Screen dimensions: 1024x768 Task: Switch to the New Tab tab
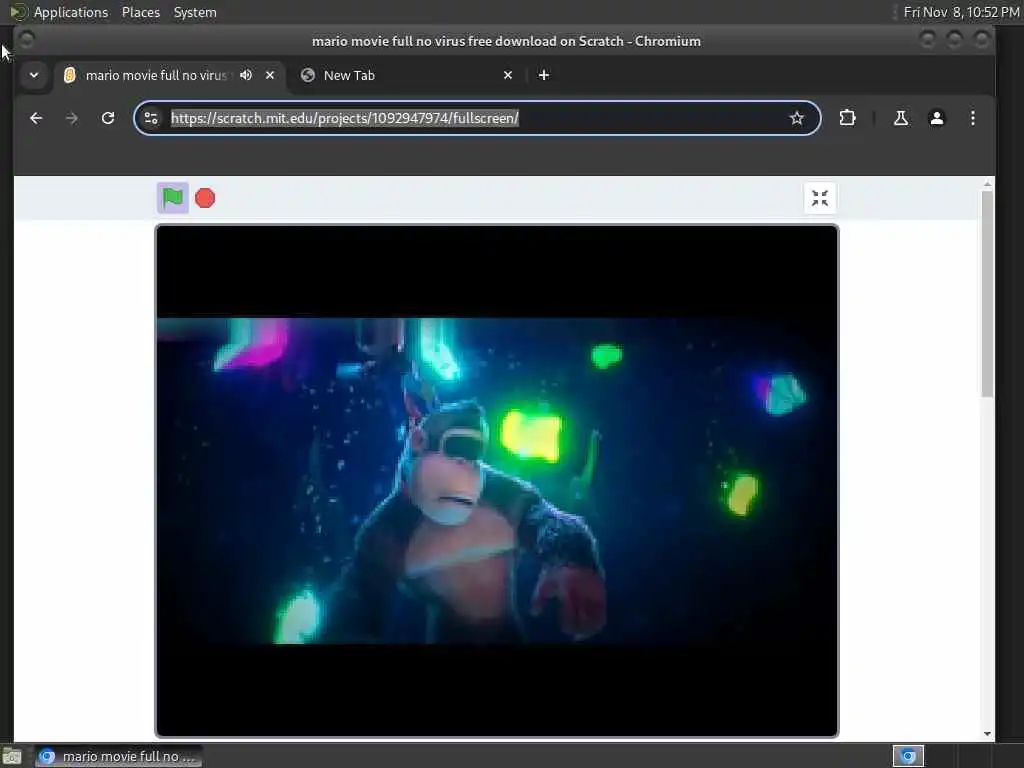click(406, 75)
